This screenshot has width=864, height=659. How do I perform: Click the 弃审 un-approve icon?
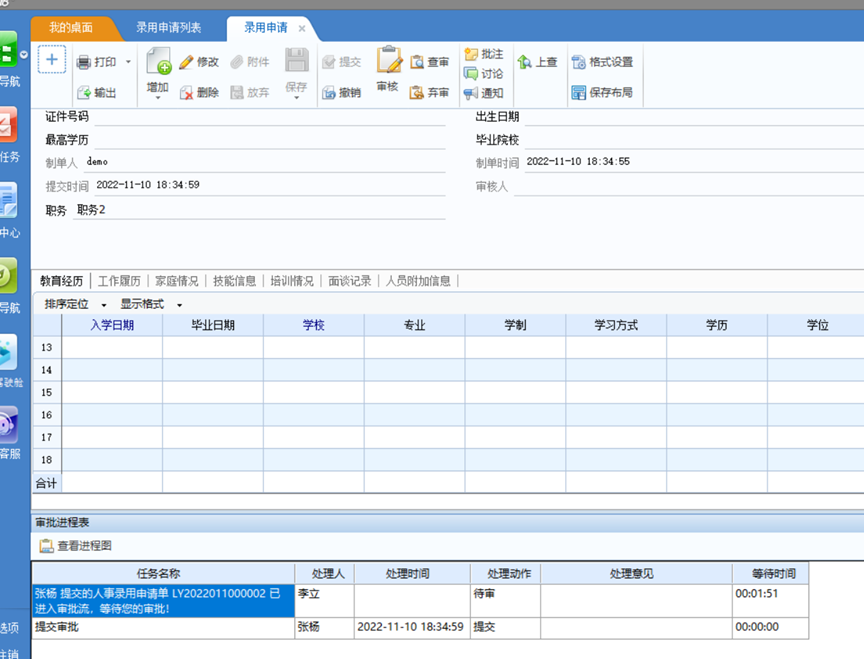[x=417, y=93]
